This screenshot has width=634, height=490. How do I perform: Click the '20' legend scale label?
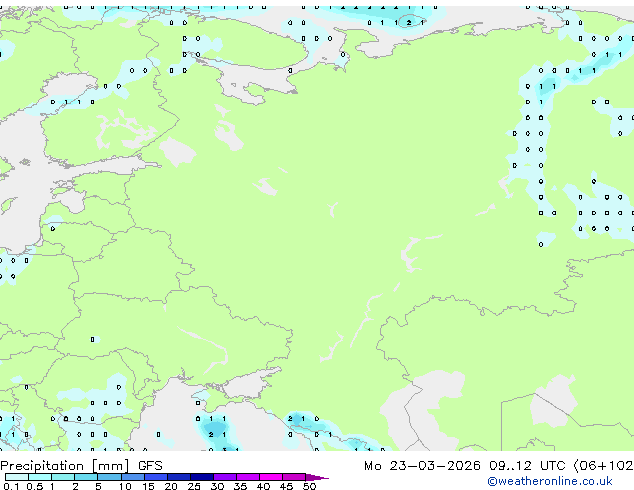[171, 486]
